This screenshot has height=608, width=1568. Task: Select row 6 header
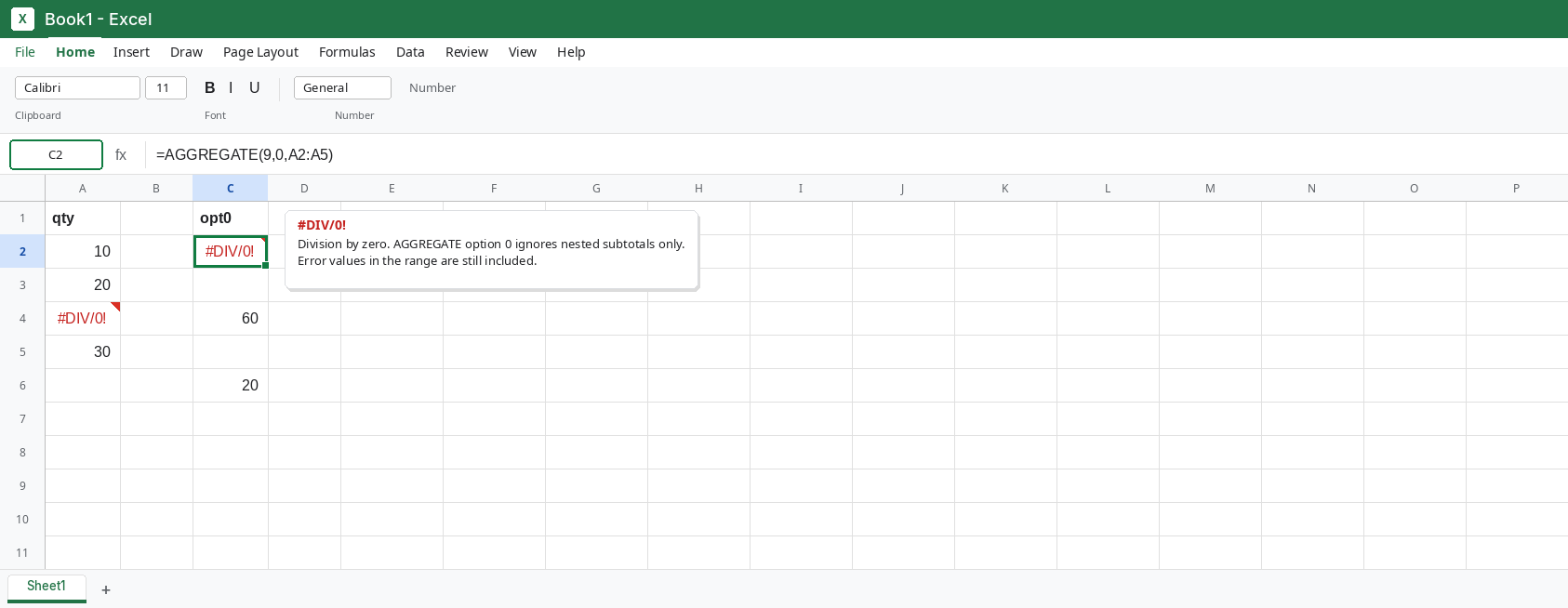(x=22, y=386)
